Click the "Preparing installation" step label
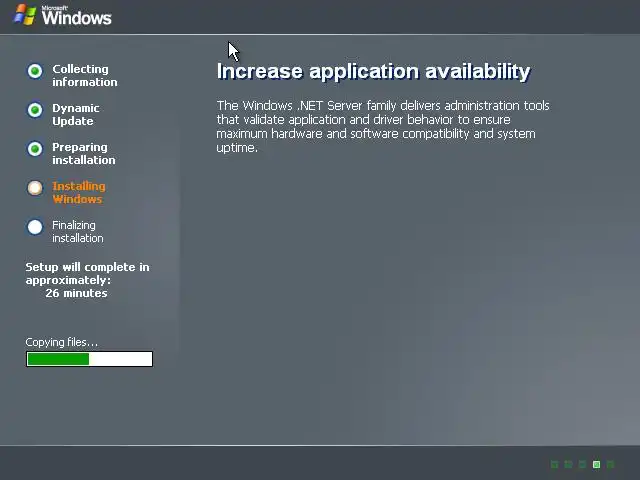The image size is (640, 480). (x=84, y=153)
